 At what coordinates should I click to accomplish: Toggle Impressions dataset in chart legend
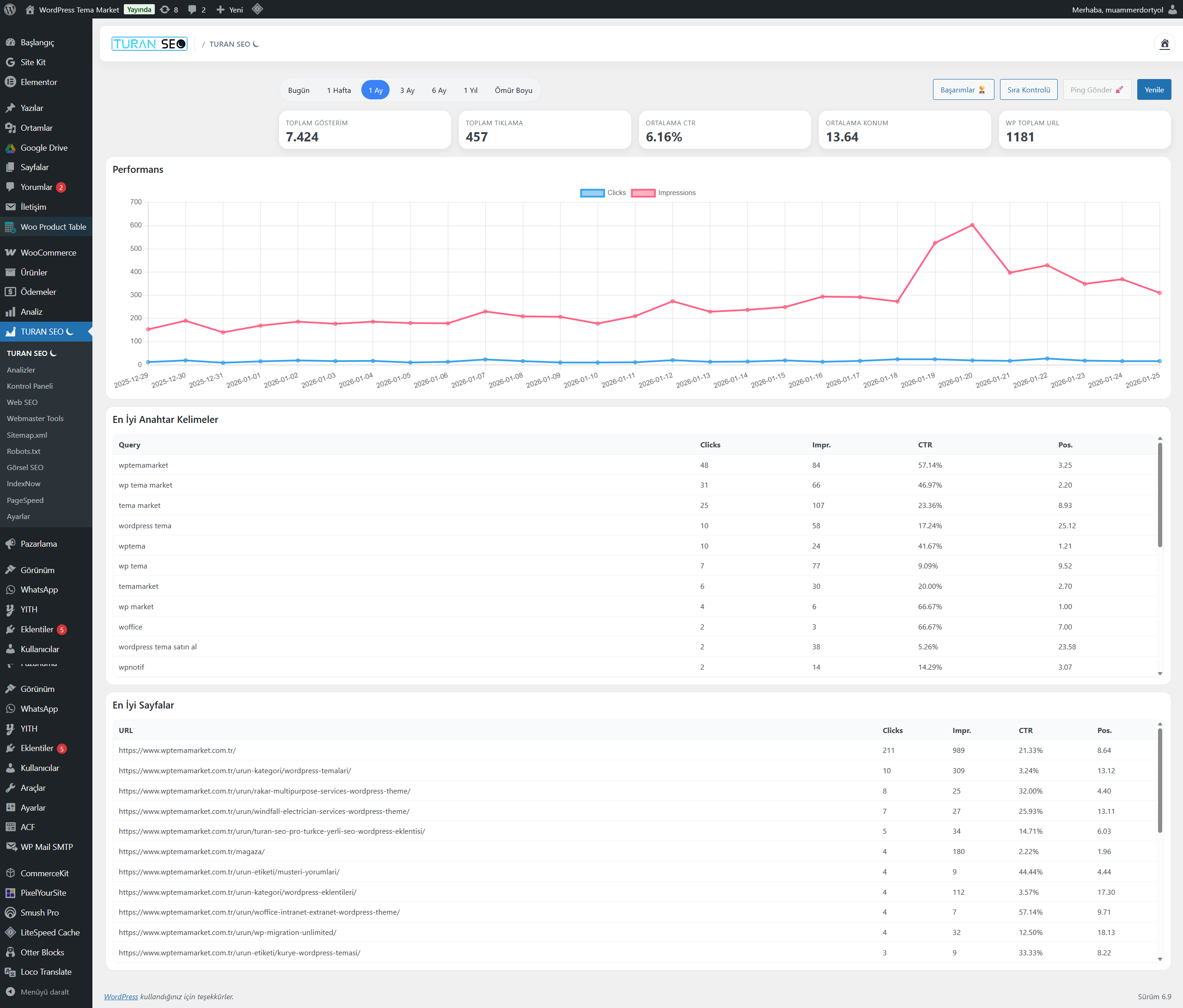(x=663, y=193)
